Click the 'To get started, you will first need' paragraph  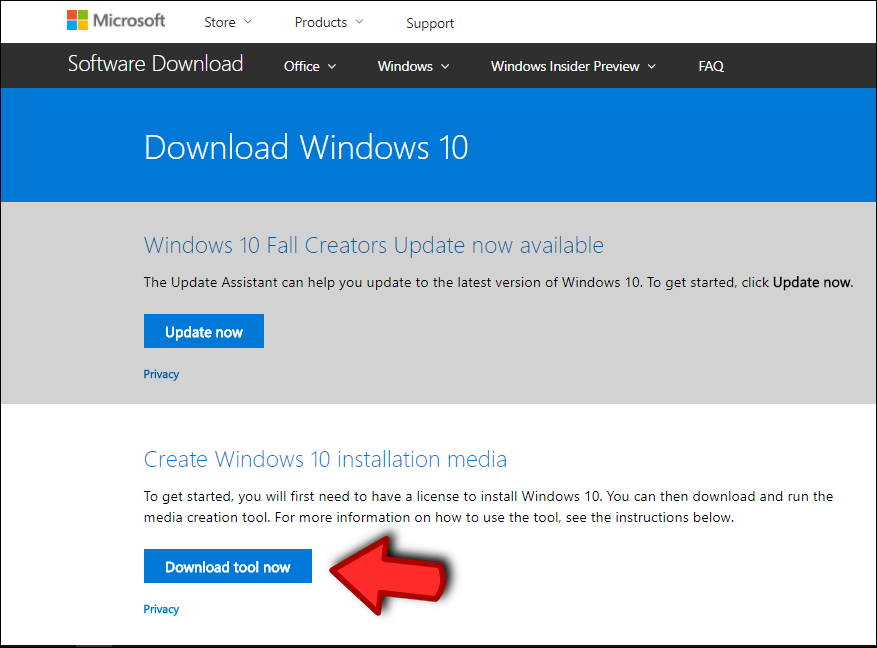pos(488,507)
